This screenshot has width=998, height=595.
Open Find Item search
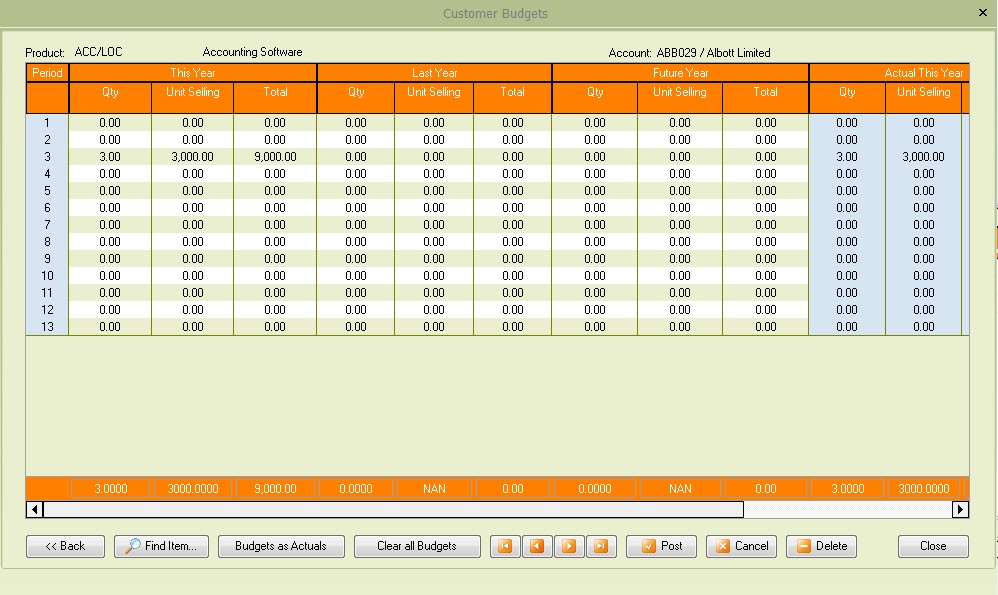tap(162, 546)
